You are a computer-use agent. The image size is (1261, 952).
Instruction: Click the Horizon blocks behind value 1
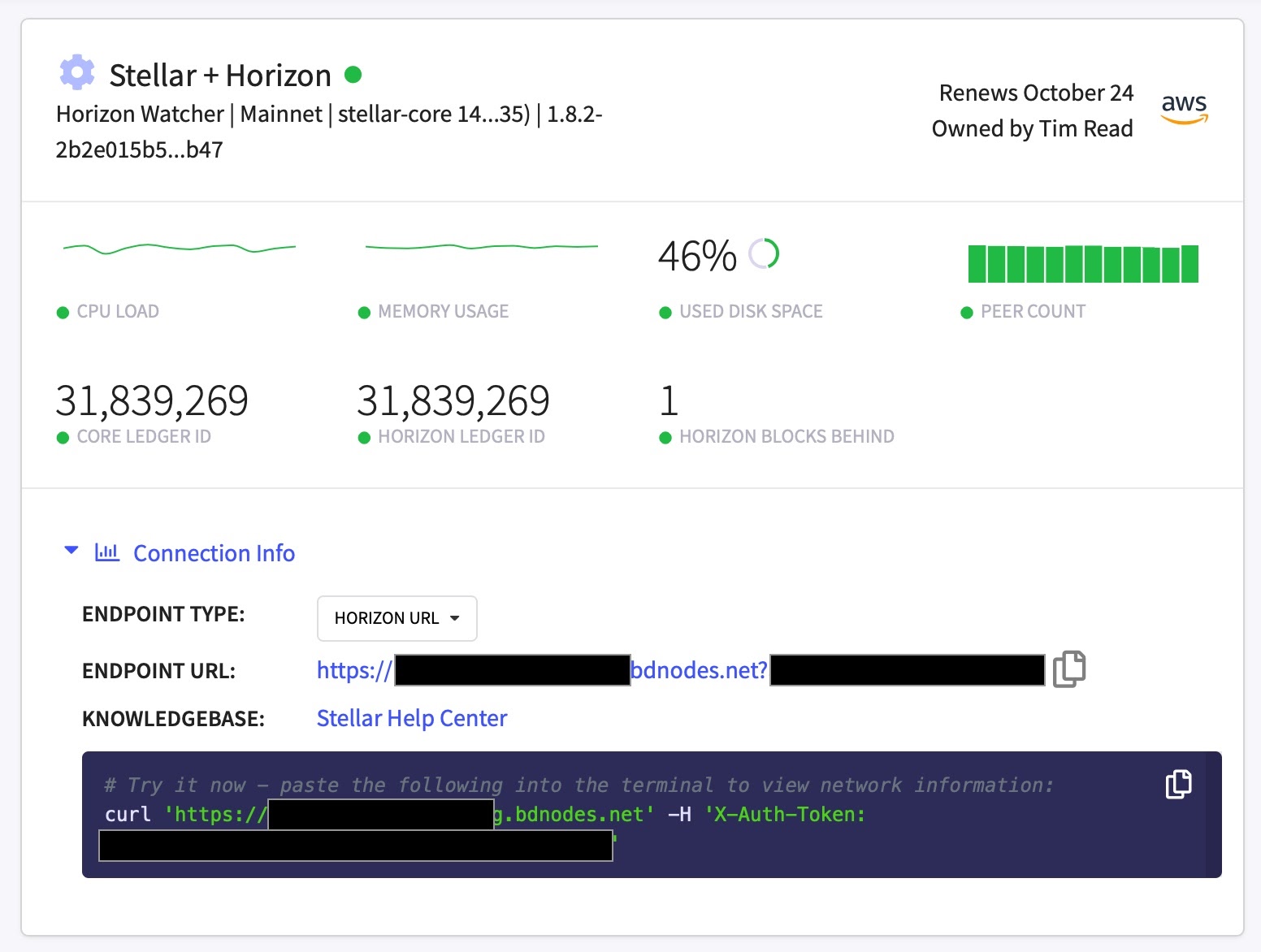(669, 400)
